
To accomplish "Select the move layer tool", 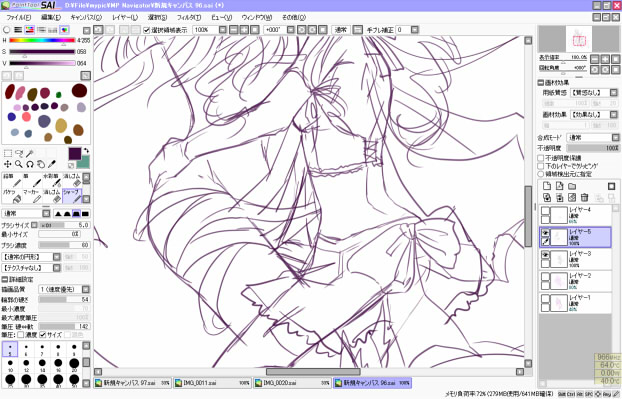I will pyautogui.click(x=8, y=164).
